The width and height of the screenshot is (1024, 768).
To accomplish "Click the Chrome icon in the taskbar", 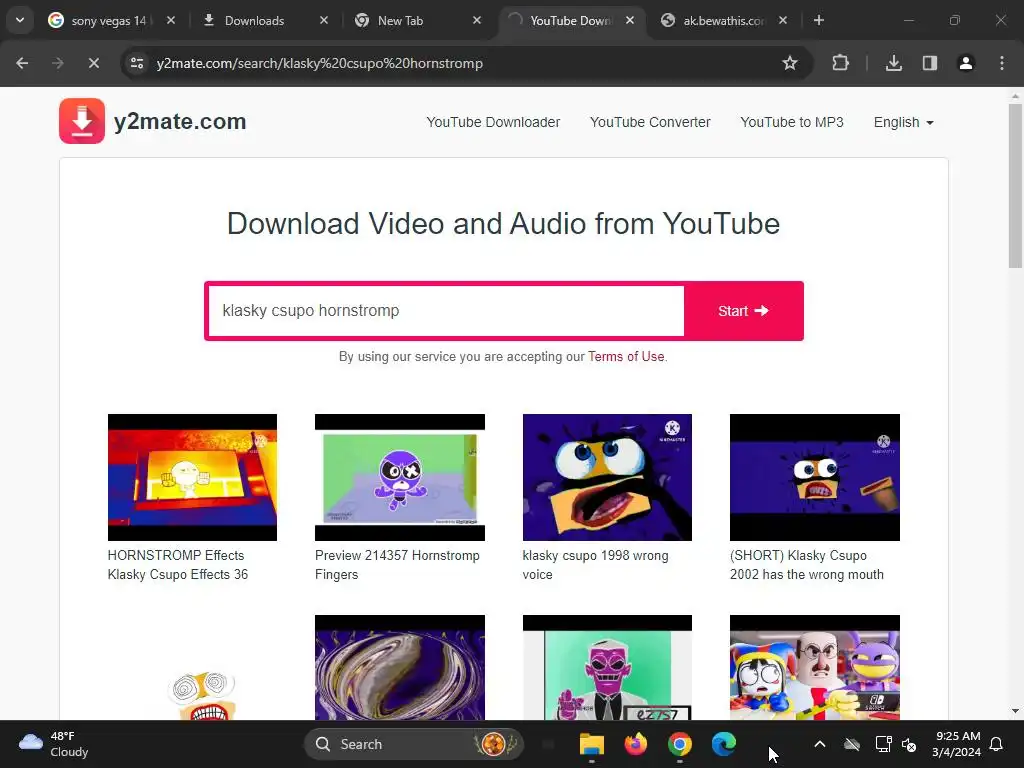I will point(679,744).
